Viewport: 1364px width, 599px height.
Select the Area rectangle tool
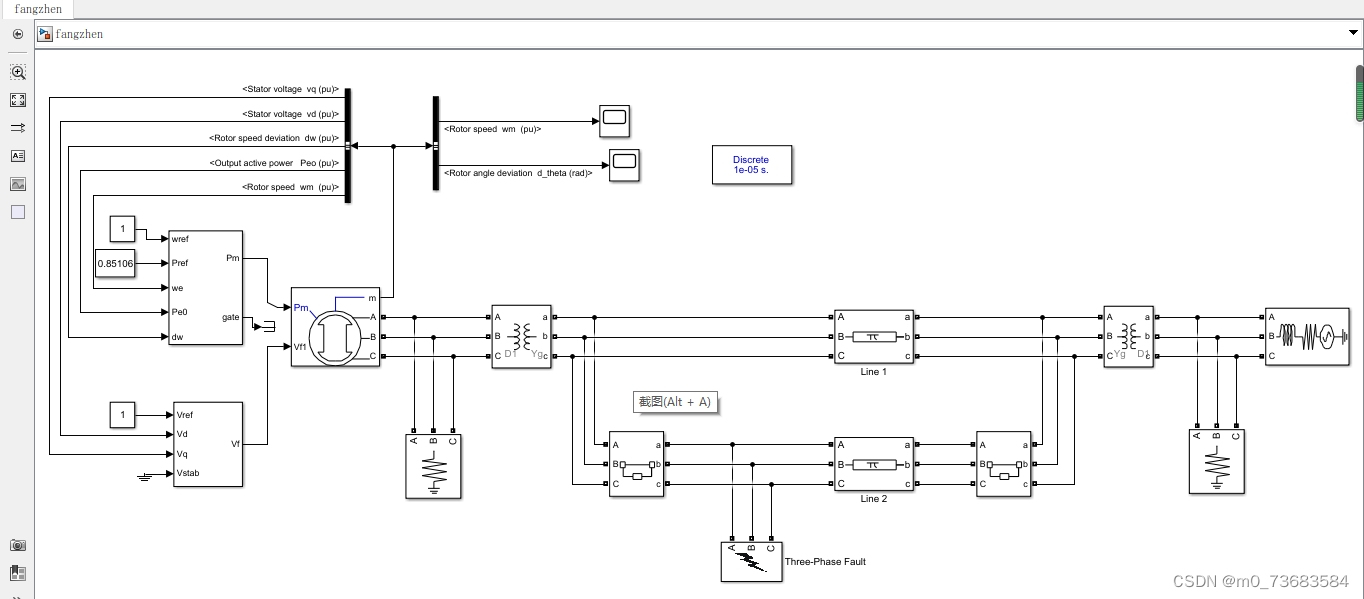(x=18, y=212)
